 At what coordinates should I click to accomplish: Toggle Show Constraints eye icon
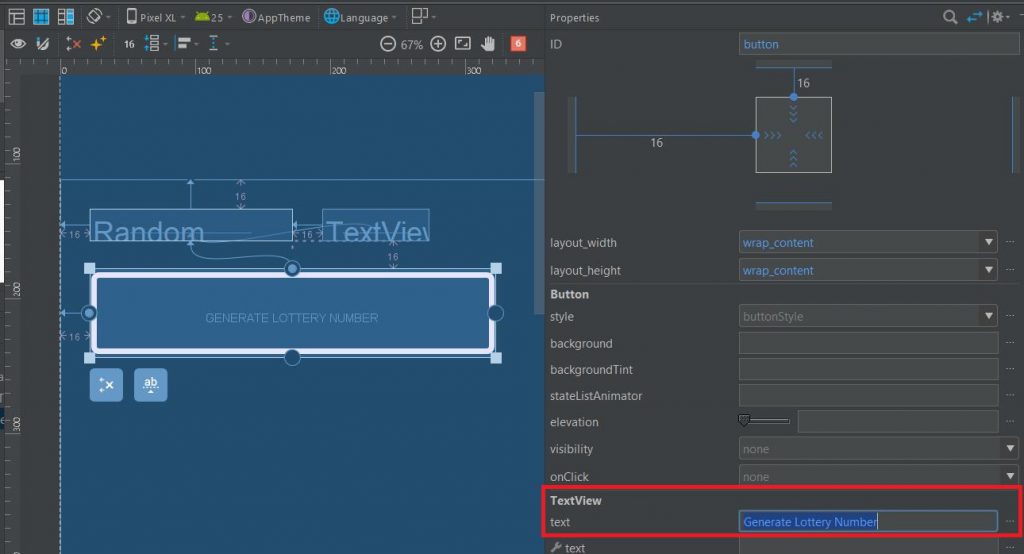click(17, 44)
